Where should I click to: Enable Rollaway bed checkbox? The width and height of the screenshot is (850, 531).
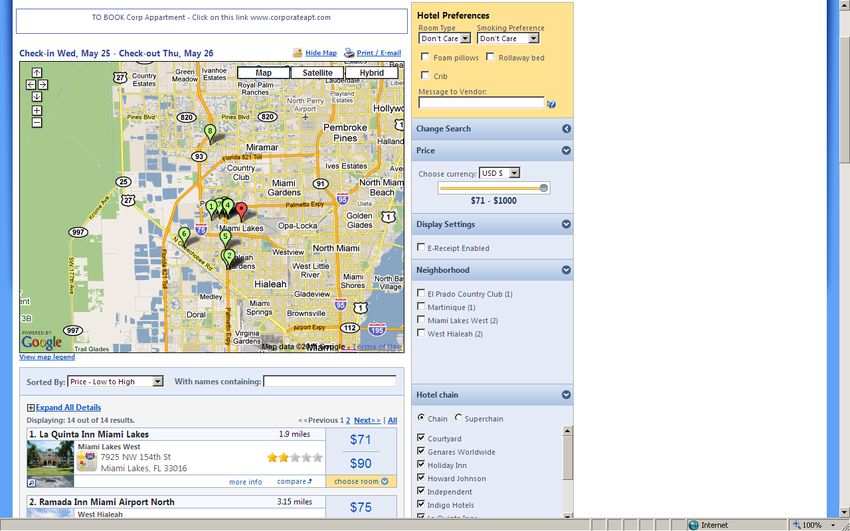pos(490,57)
